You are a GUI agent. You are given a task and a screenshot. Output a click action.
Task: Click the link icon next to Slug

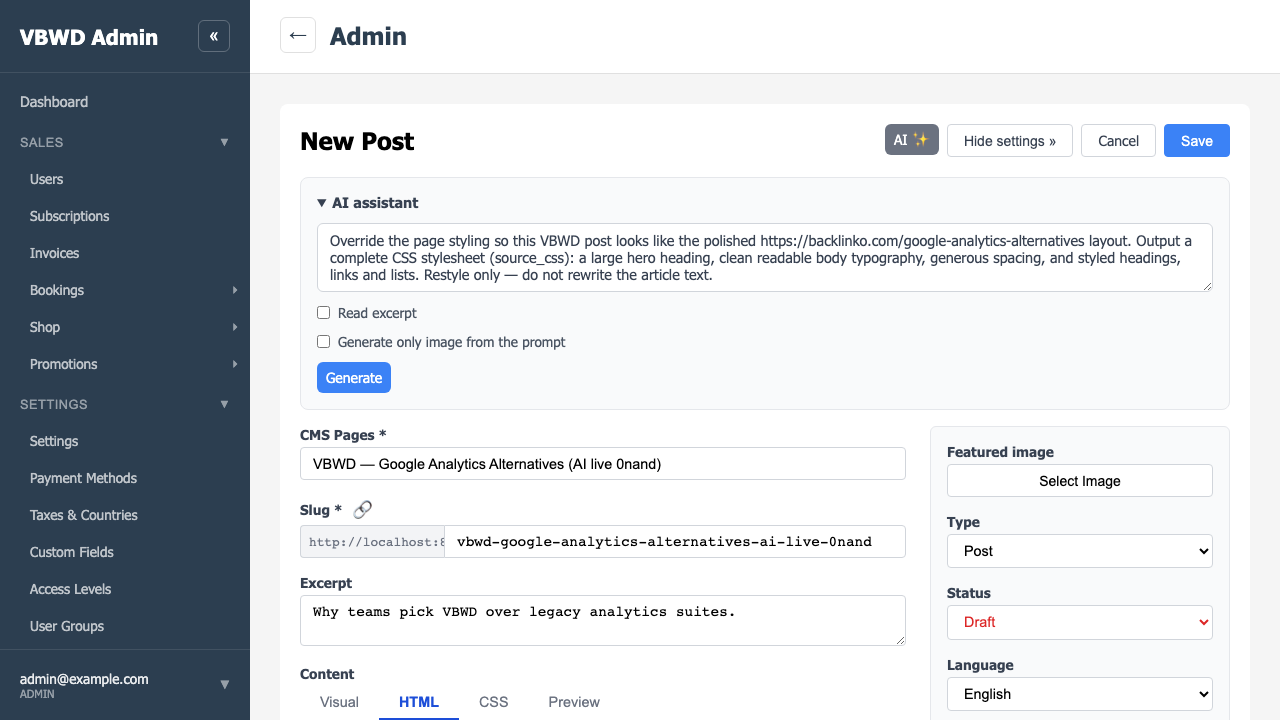(363, 510)
